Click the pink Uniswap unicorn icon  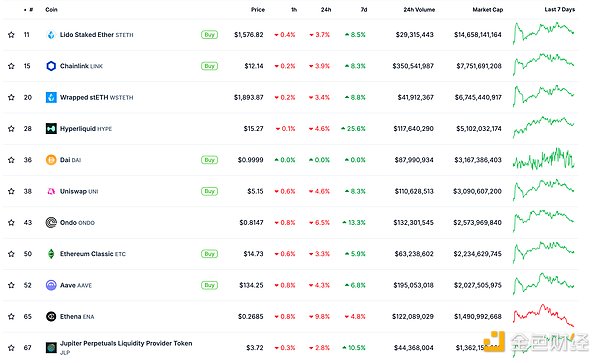pos(51,191)
